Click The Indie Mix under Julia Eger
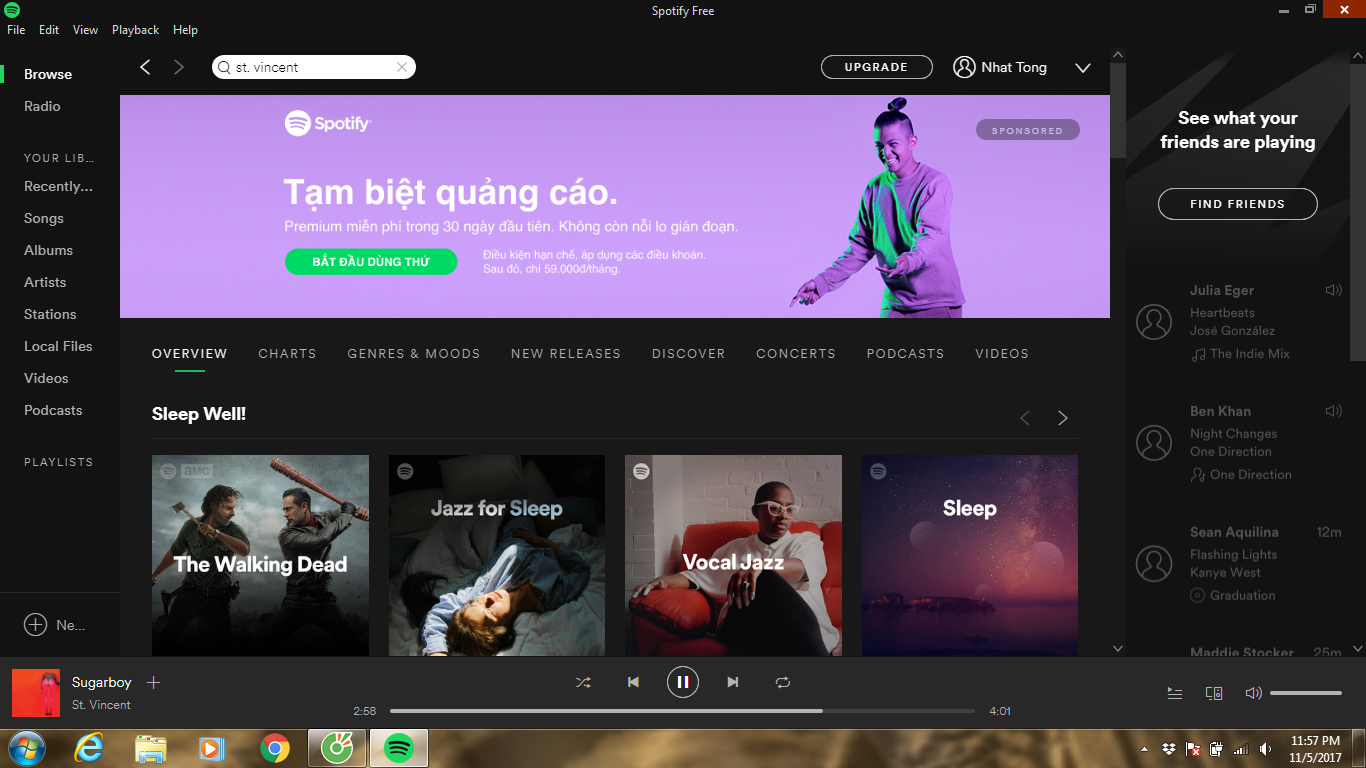This screenshot has height=768, width=1366. 1250,354
